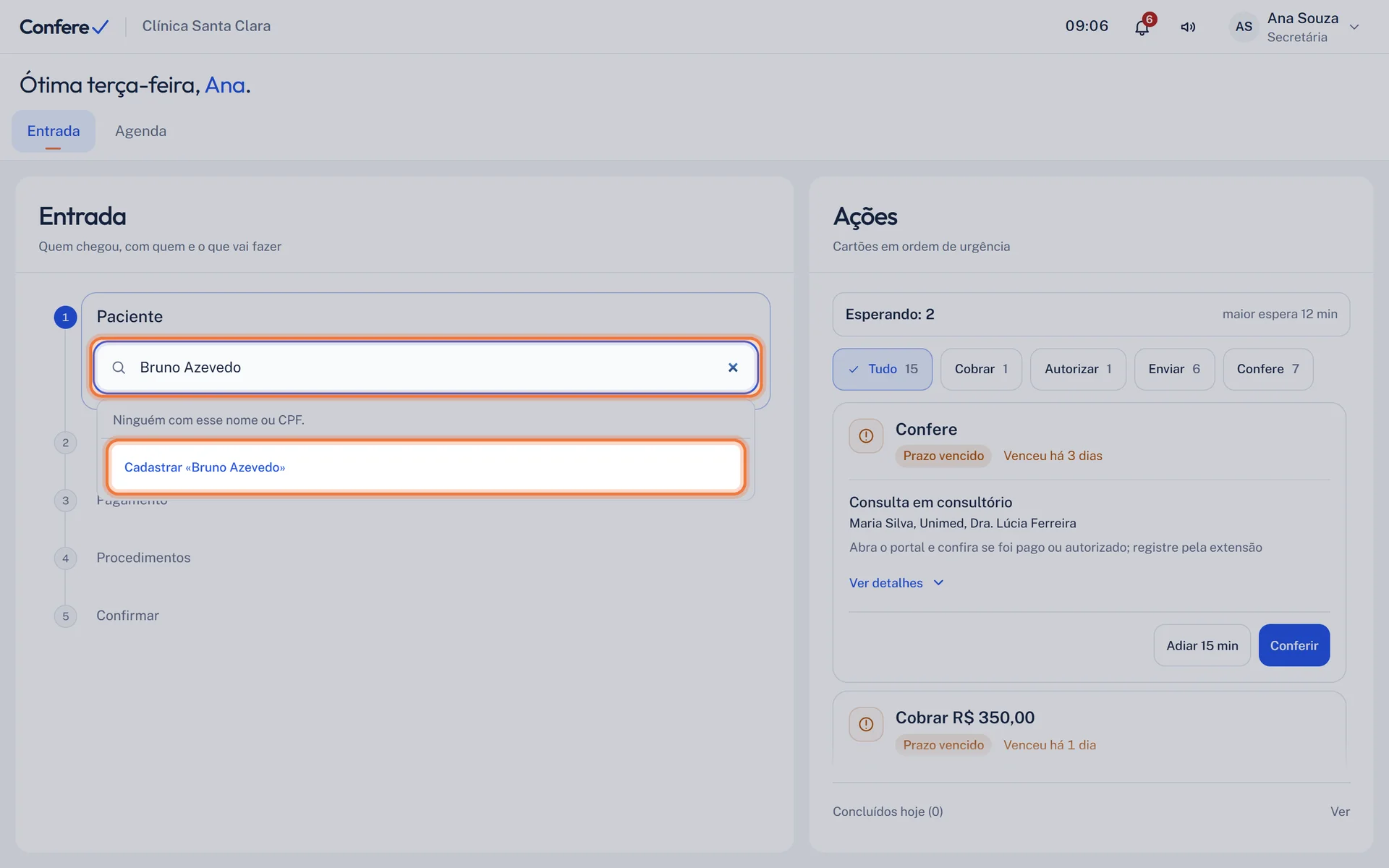Postpone with Adiar 15 min
This screenshot has height=868, width=1389.
tap(1202, 645)
